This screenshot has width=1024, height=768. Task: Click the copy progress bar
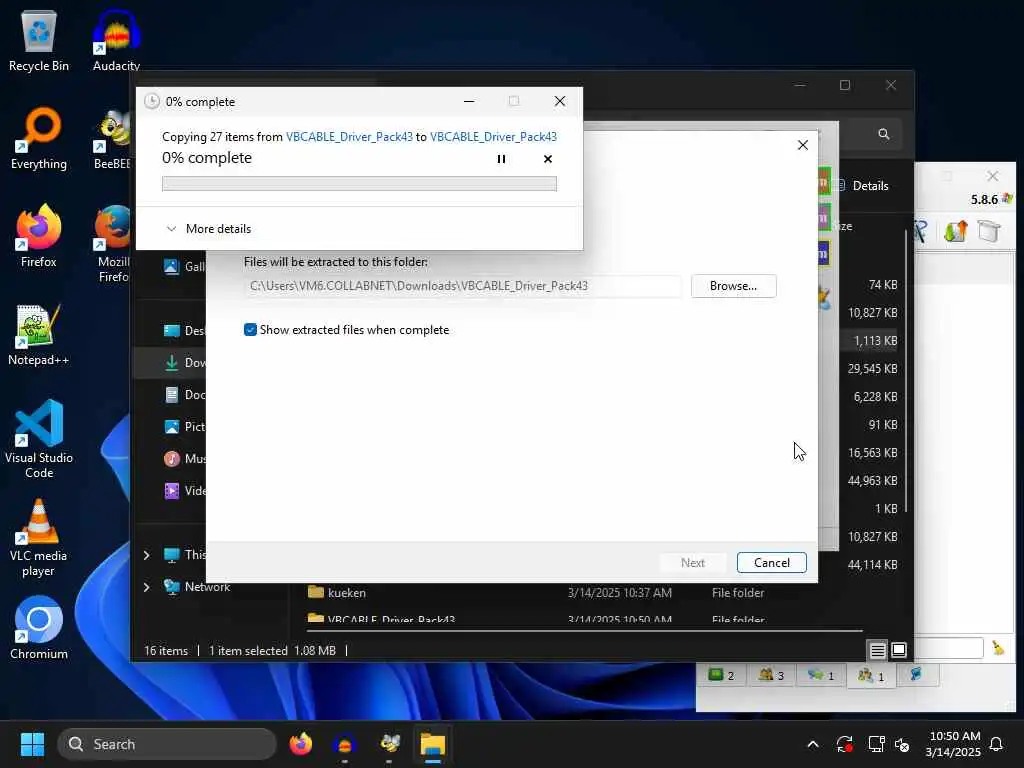tap(359, 184)
